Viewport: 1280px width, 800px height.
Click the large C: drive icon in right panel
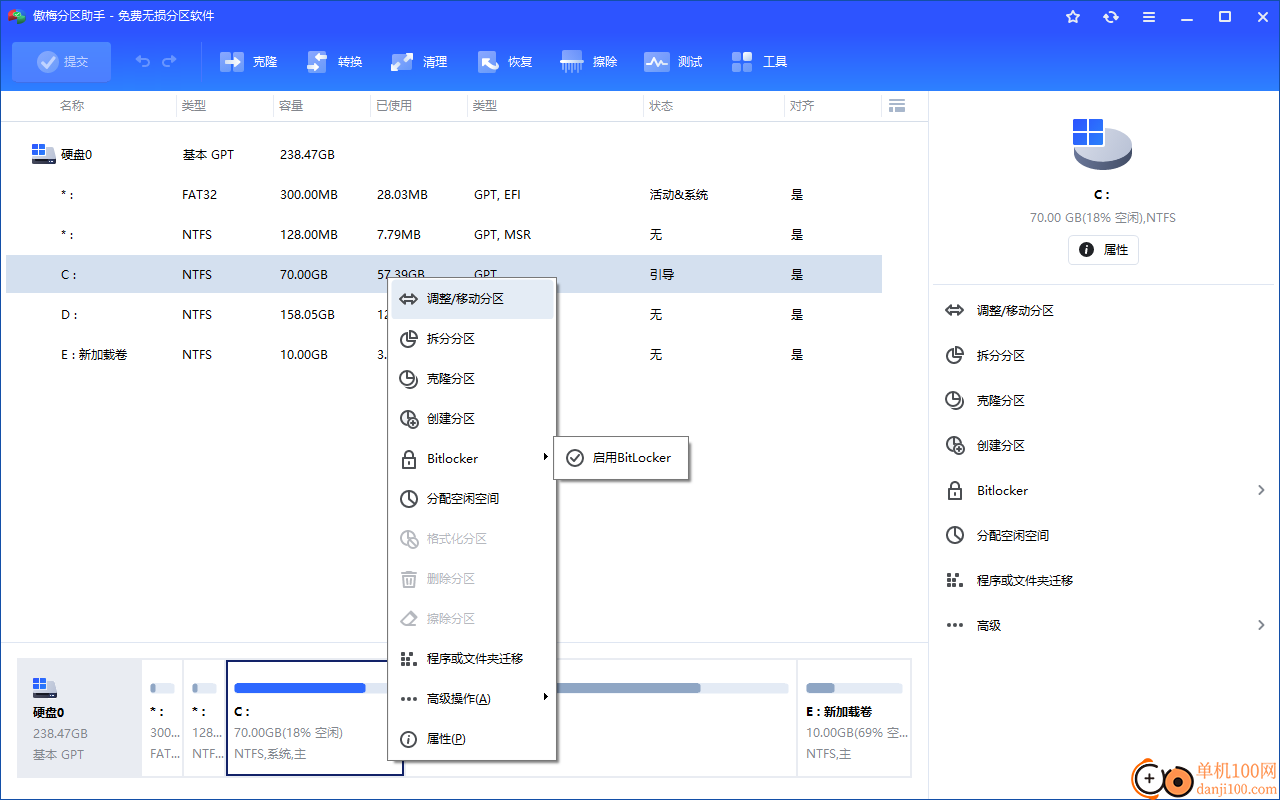click(x=1102, y=145)
